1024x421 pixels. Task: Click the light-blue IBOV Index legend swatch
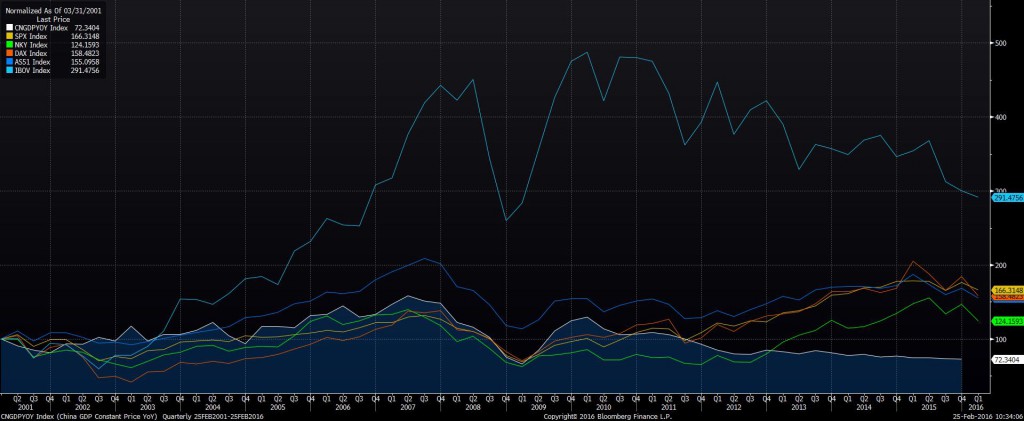coord(8,70)
